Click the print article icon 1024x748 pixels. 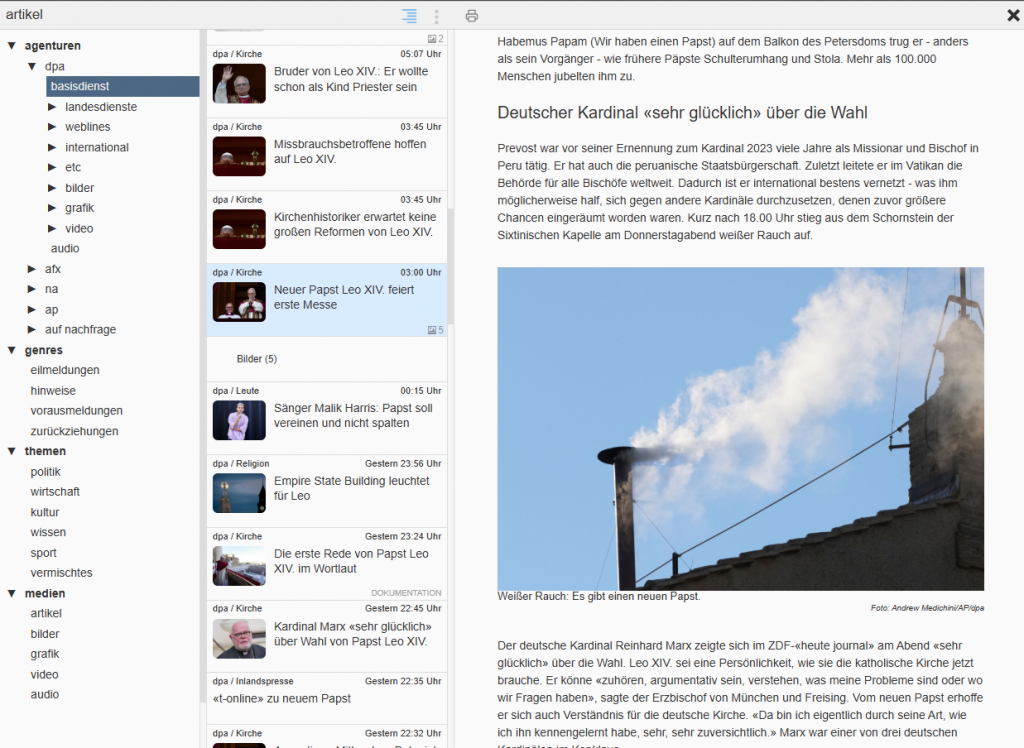472,16
